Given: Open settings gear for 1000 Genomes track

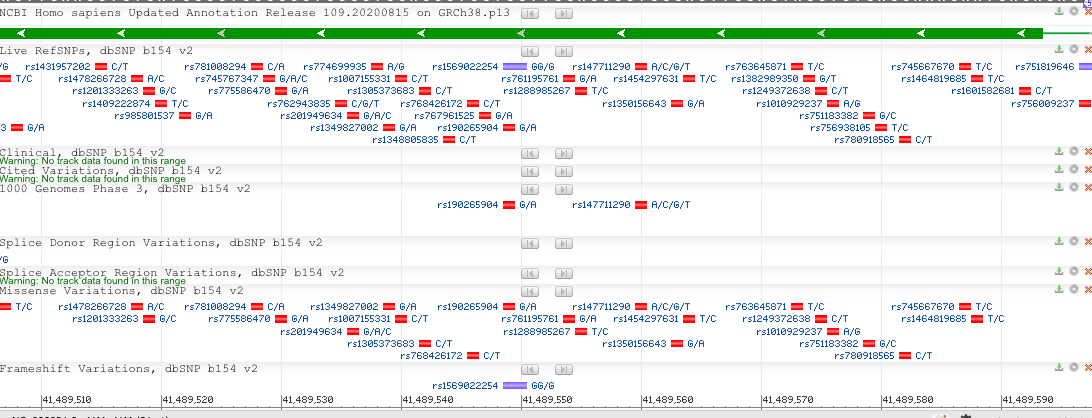Looking at the screenshot, I should 1074,187.
